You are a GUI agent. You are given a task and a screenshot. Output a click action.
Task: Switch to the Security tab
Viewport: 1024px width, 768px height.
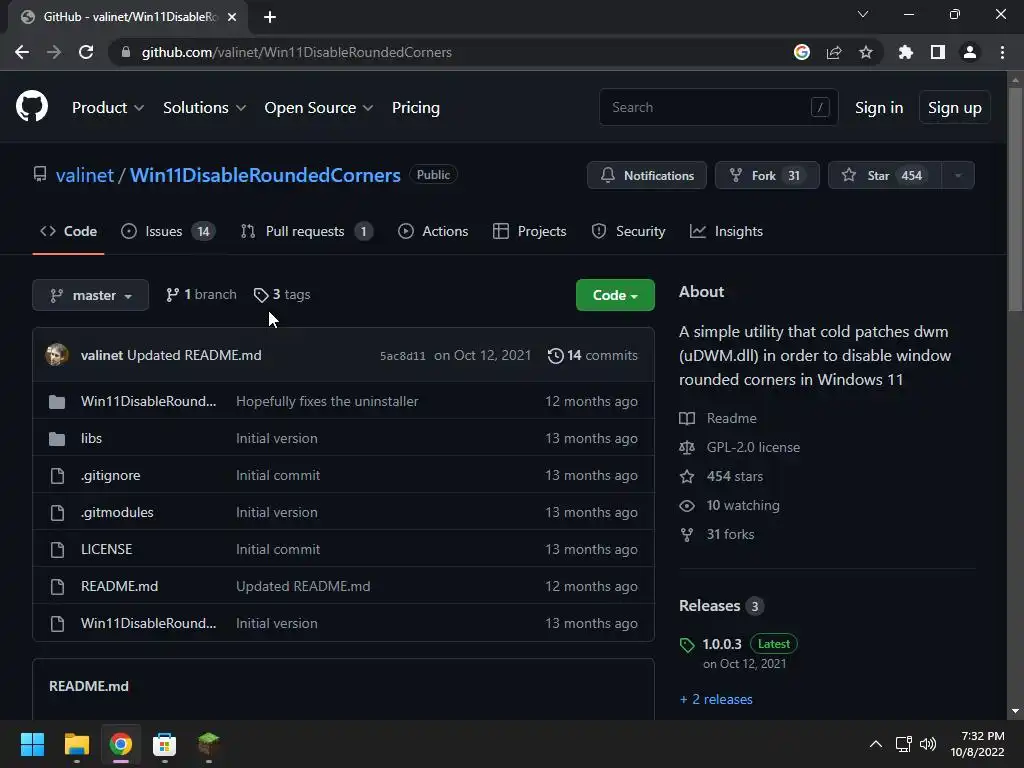point(628,231)
